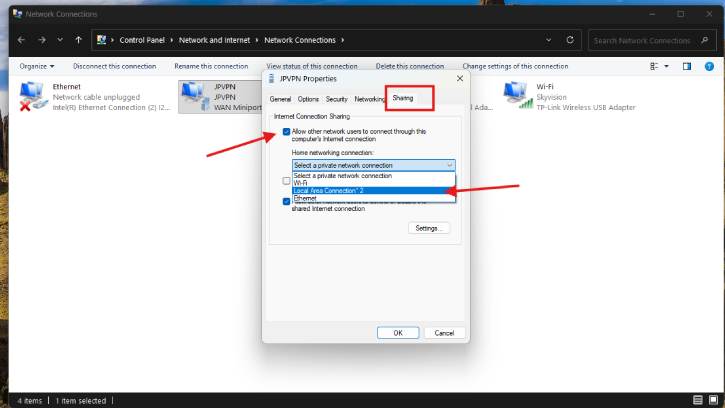Choose Select a private network connection option
This screenshot has height=408, width=725.
click(x=374, y=176)
